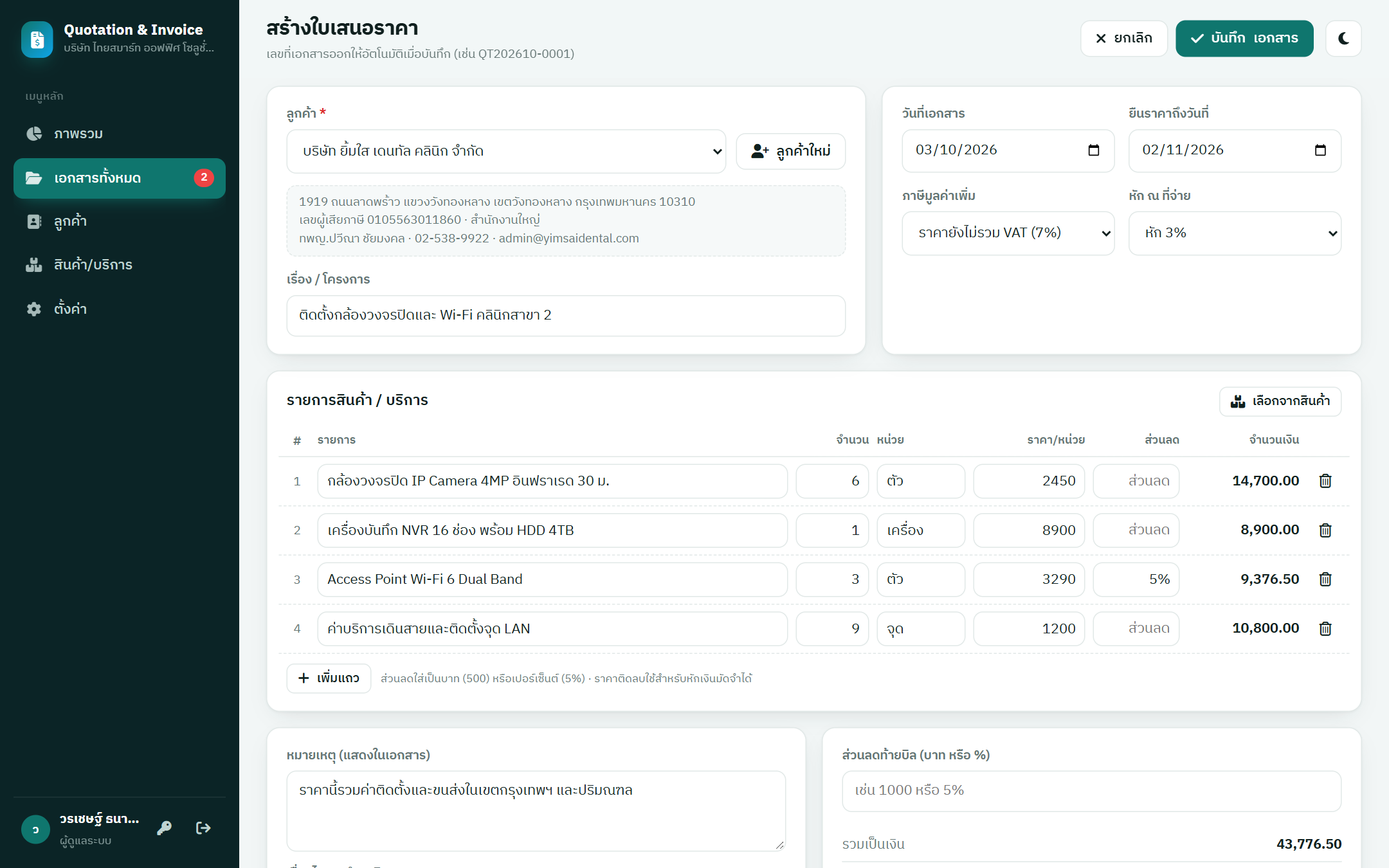Click the เรื่อง / โครงการ input field

point(566,316)
